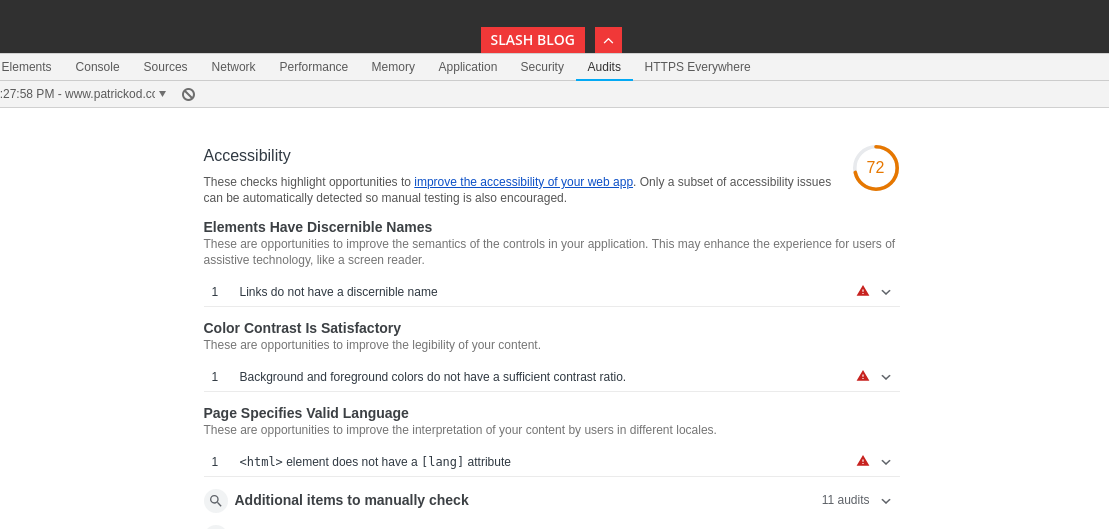Screen dimensions: 1109x529
Task: Click 'Elements Have Discernible Names' heading
Action: [318, 227]
